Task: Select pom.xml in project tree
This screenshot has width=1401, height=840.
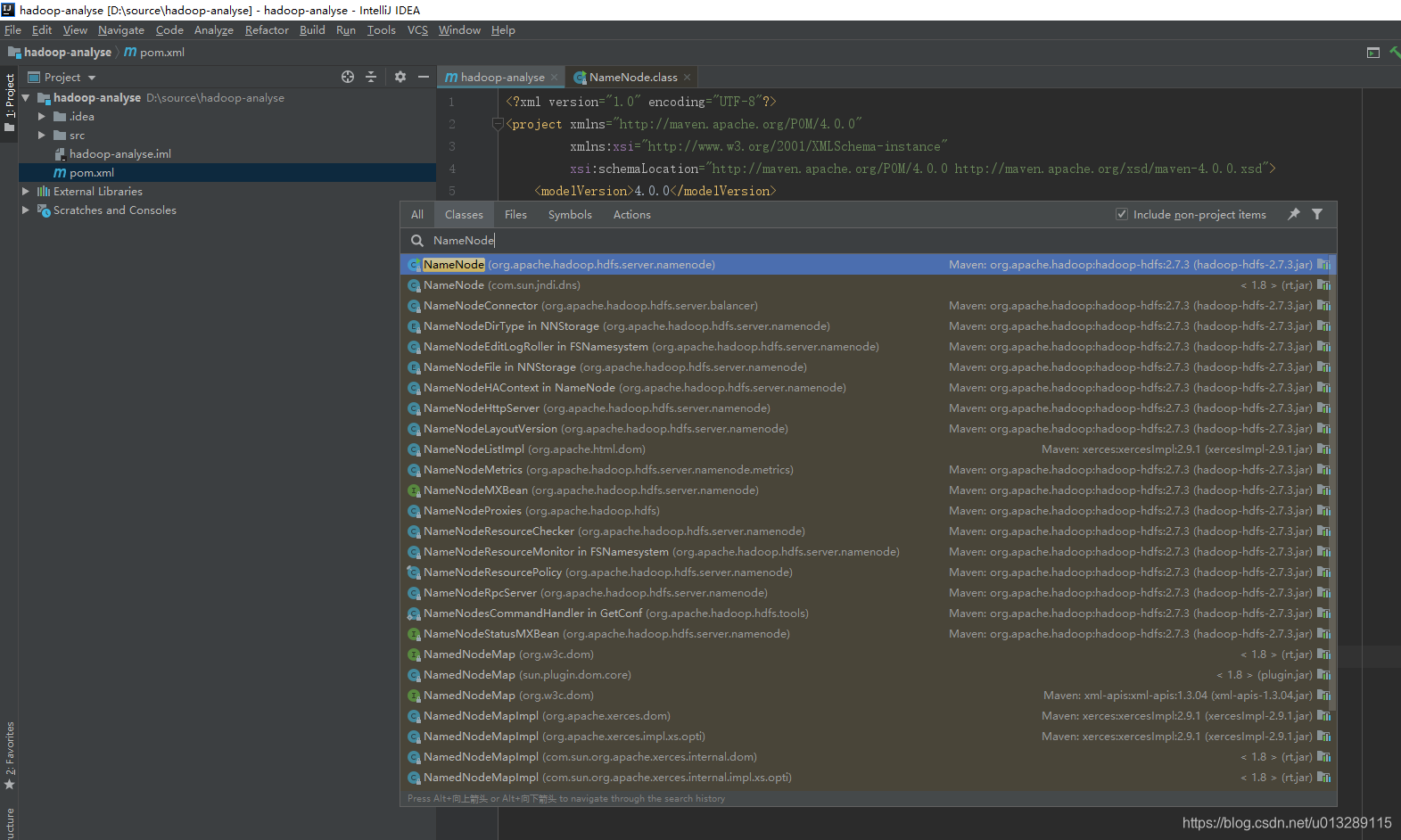Action: [227, 173]
